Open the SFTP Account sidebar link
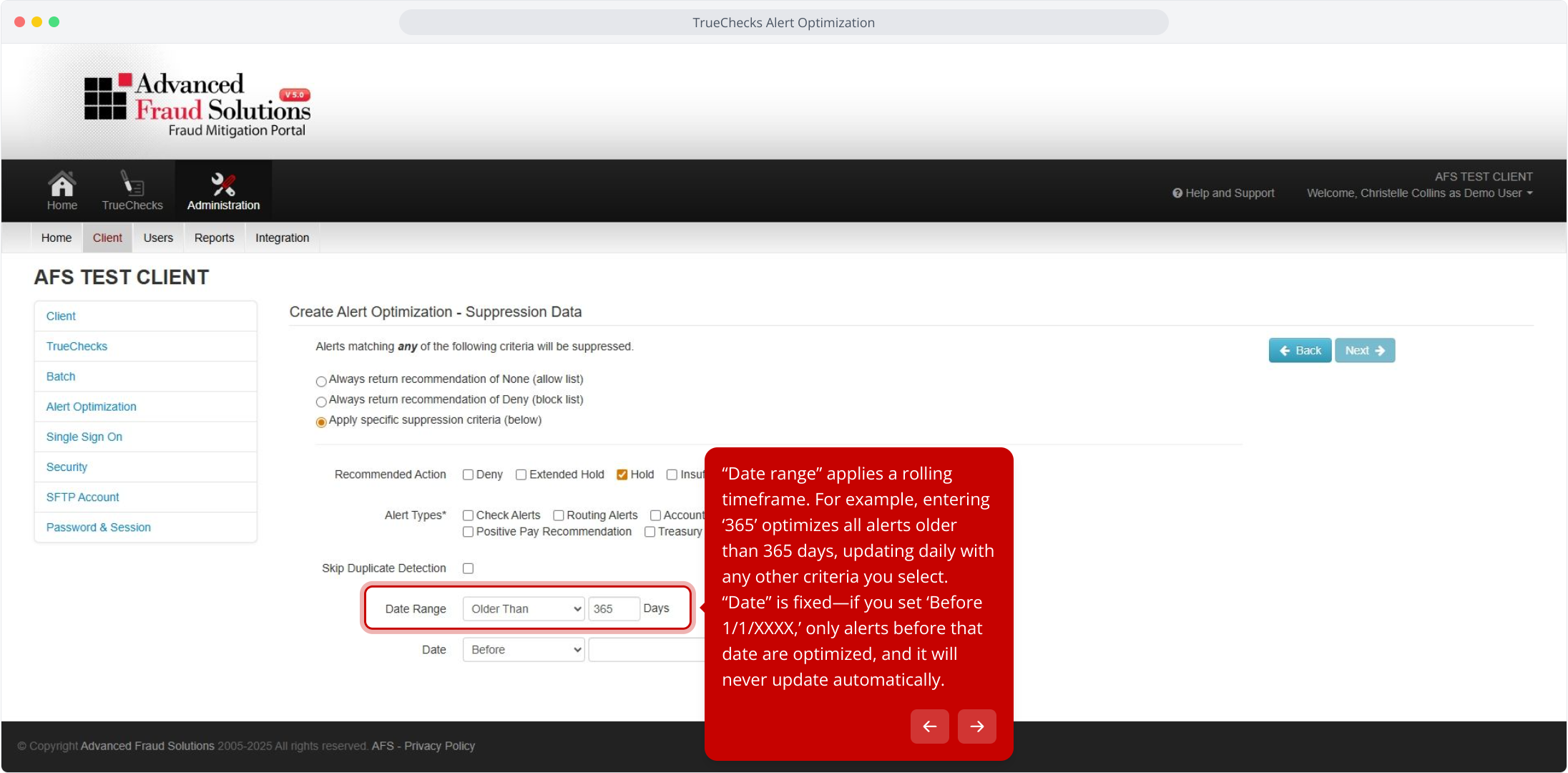Screen dimensions: 1568x773 (145, 497)
